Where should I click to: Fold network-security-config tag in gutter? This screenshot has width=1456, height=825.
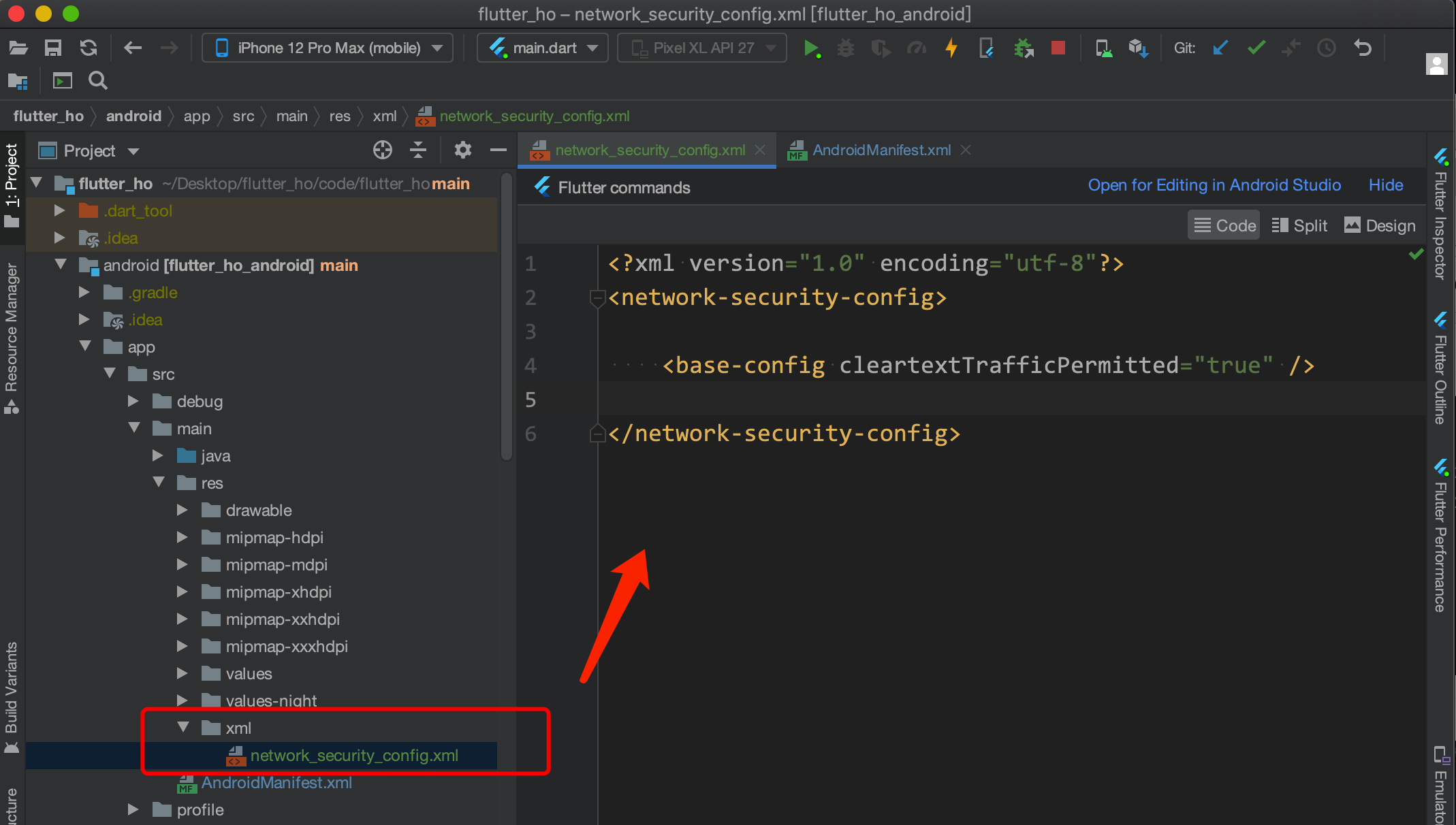pos(597,297)
